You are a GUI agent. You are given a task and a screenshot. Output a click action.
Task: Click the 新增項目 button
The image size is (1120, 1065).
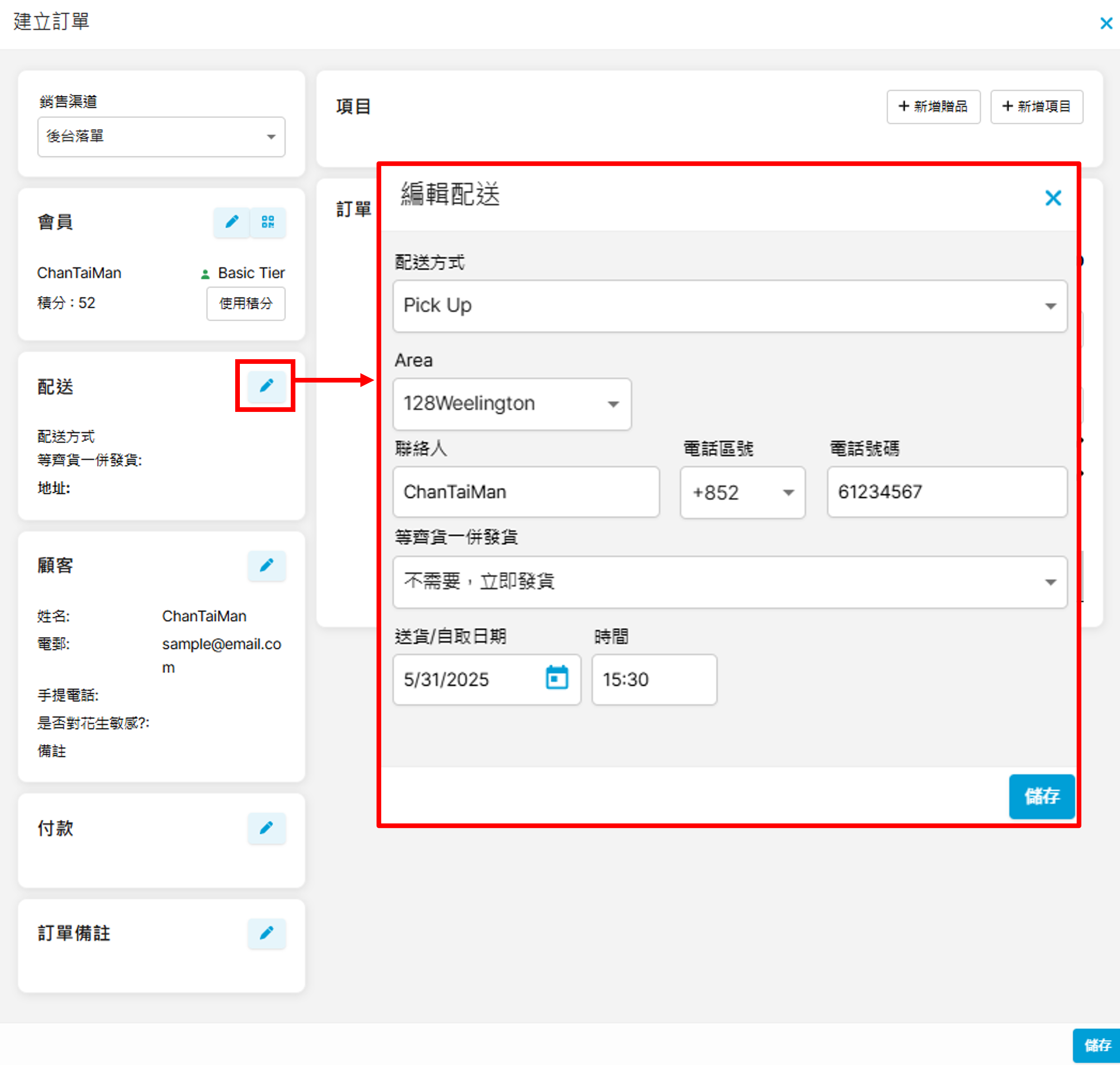point(1036,107)
